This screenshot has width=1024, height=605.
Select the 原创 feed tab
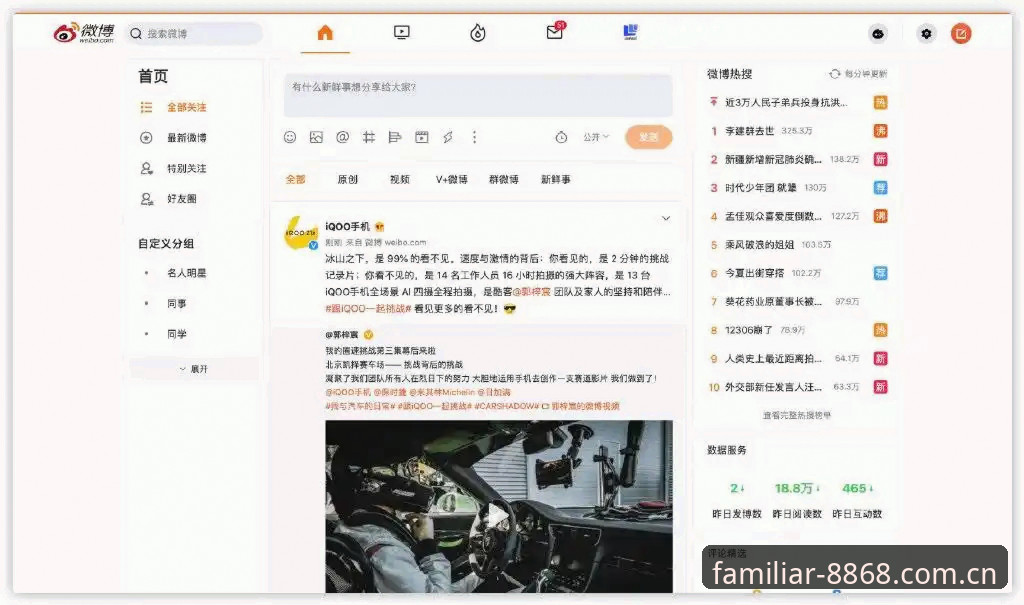(x=347, y=180)
